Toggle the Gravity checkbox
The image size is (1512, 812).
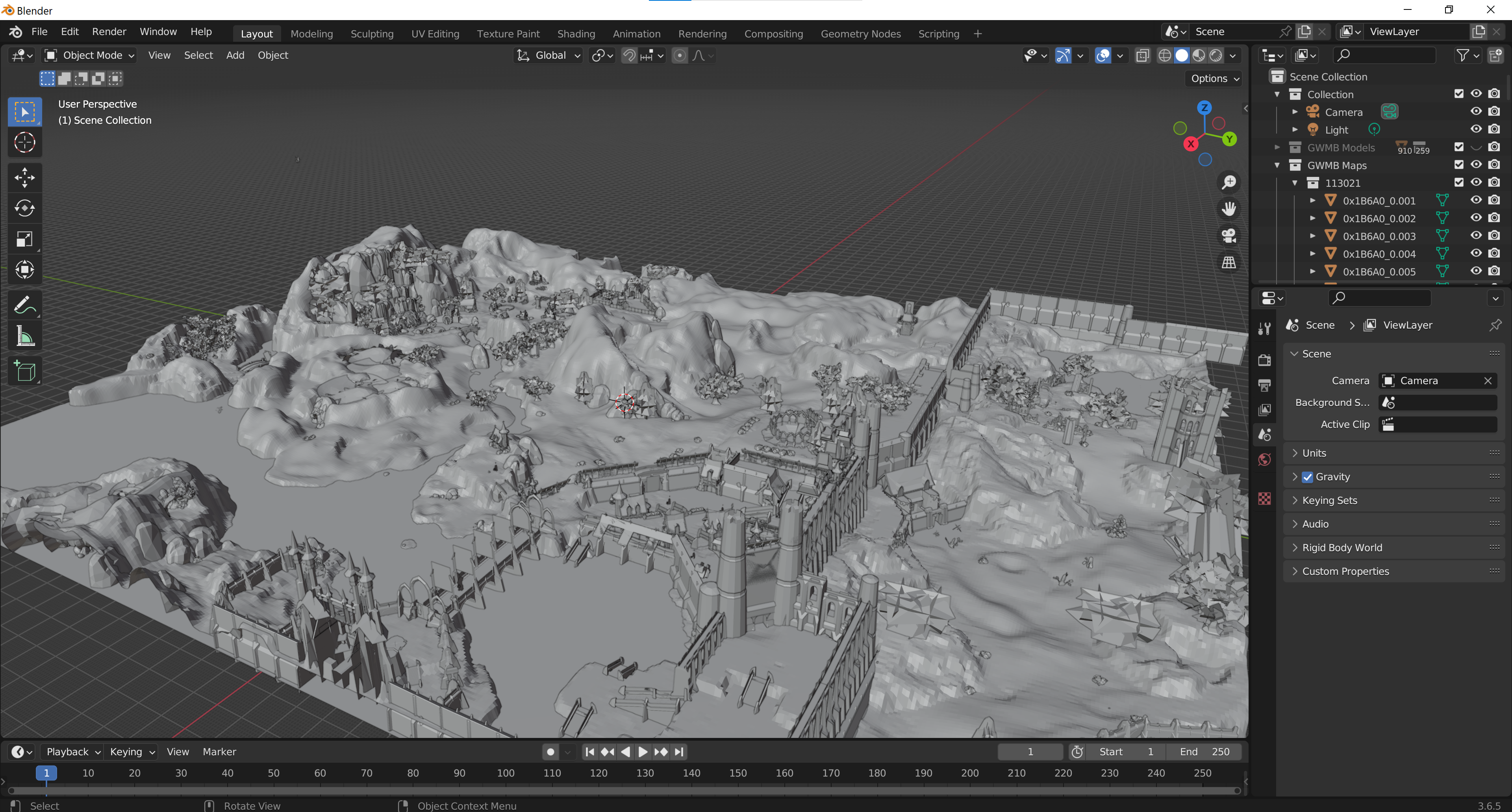(1307, 477)
